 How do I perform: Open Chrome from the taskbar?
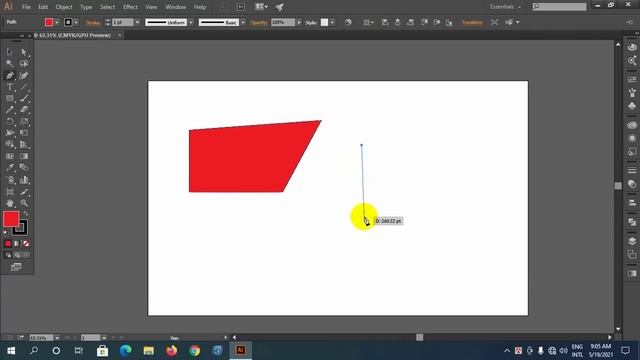click(x=195, y=350)
